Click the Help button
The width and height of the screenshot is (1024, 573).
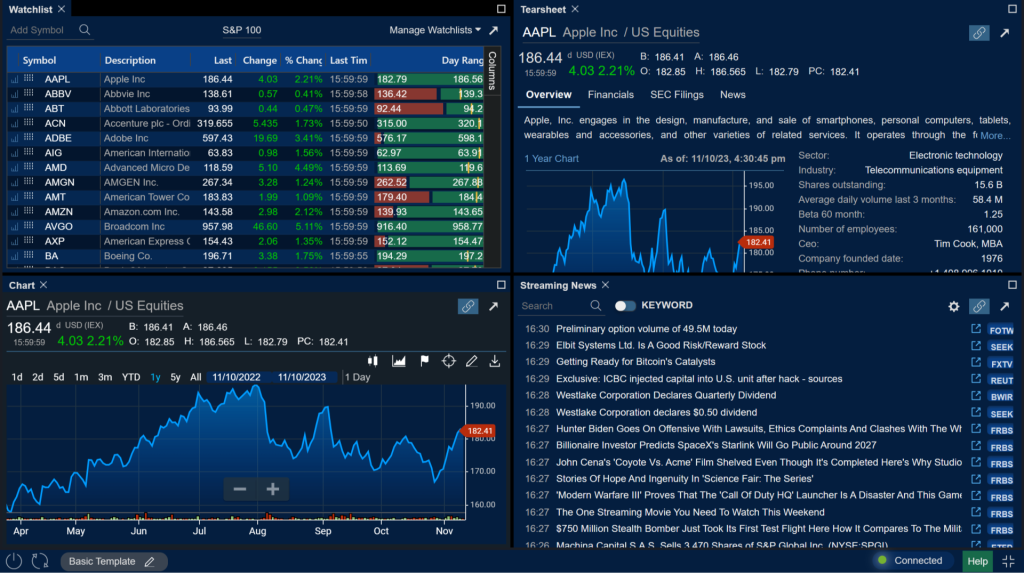click(977, 561)
